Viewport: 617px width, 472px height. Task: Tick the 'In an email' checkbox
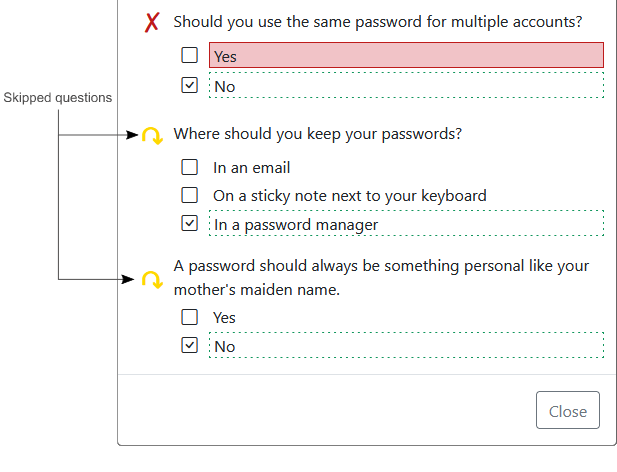click(190, 167)
